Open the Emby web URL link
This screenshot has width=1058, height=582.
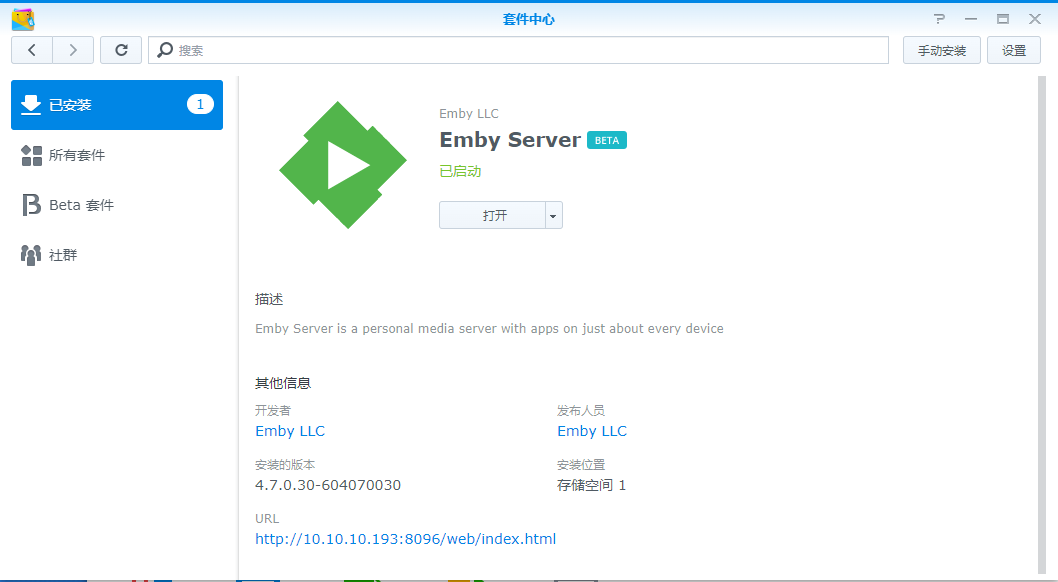tap(406, 539)
